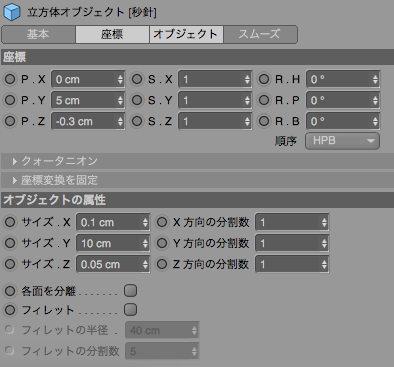Toggle the サイズ.X keyframe circle
The width and height of the screenshot is (394, 367).
[x=10, y=222]
